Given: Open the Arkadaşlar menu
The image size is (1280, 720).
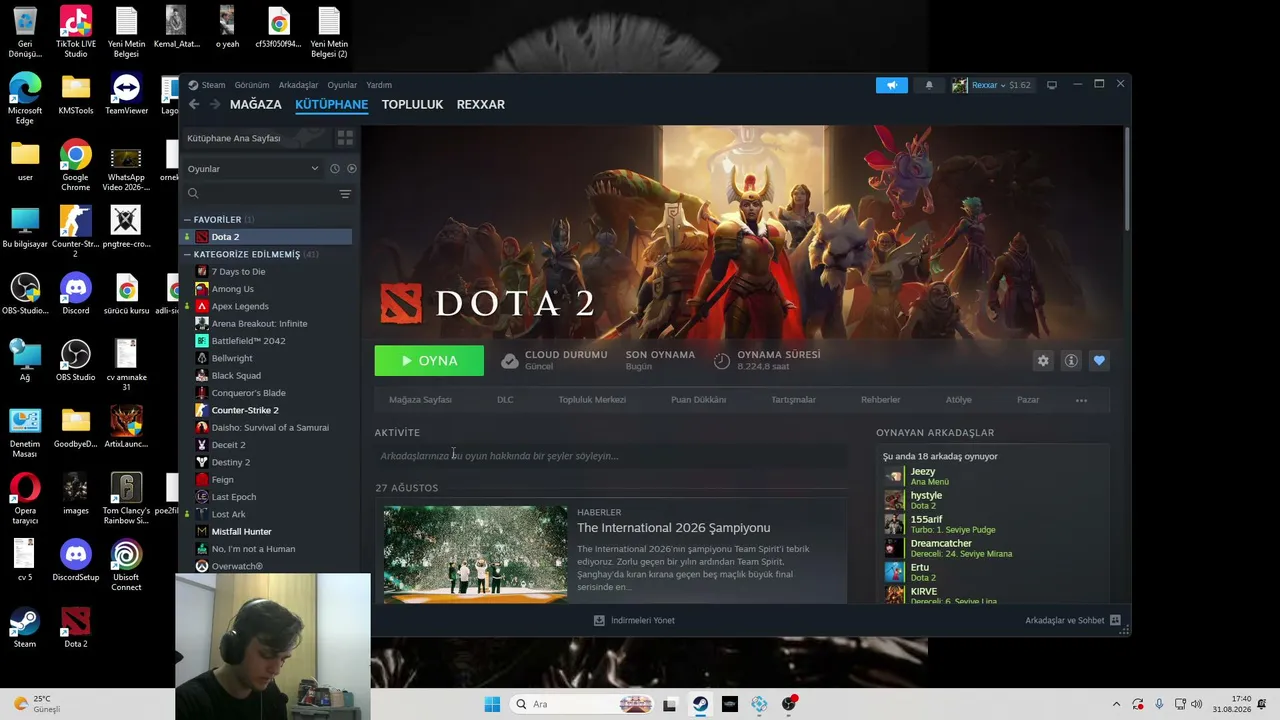Looking at the screenshot, I should point(298,85).
